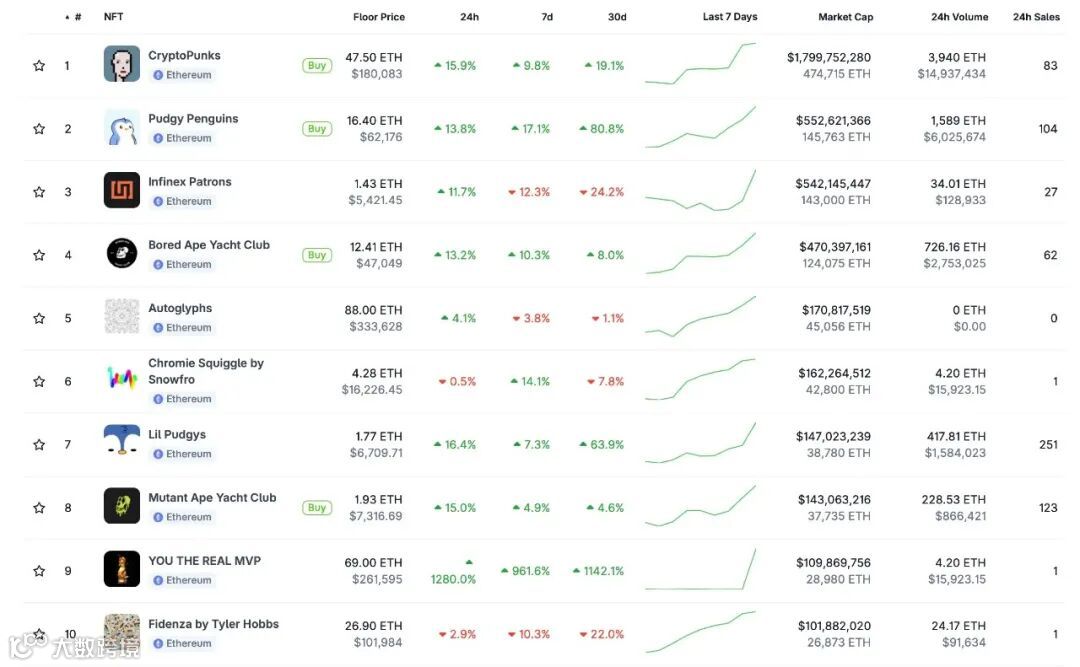Sort by Floor Price column header

click(x=378, y=17)
